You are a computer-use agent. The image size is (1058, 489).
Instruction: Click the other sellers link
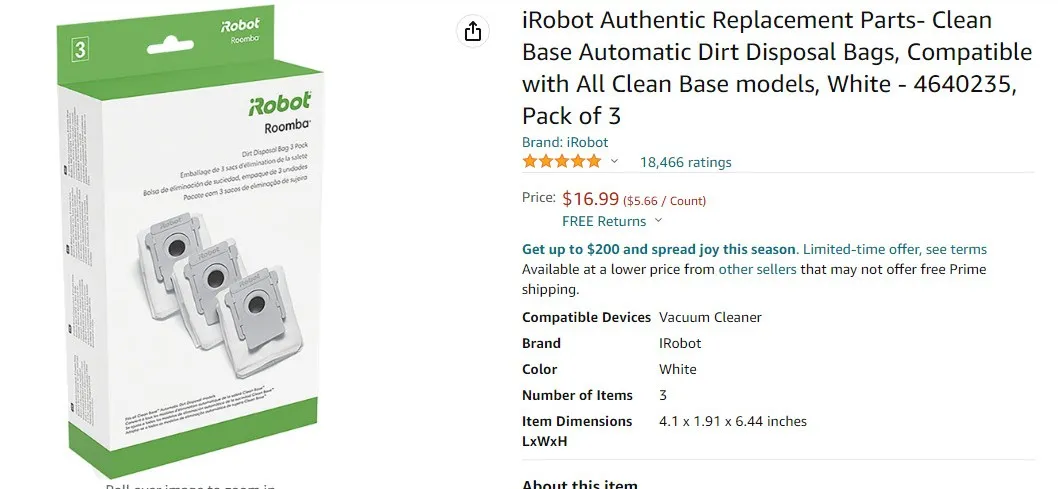(757, 269)
